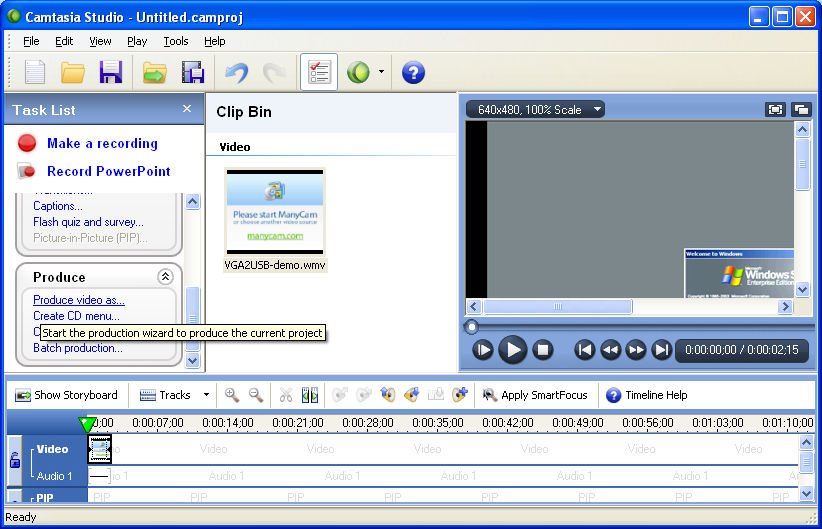This screenshot has width=822, height=529.
Task: Click the Produce video filmstrip icon
Action: 193,73
